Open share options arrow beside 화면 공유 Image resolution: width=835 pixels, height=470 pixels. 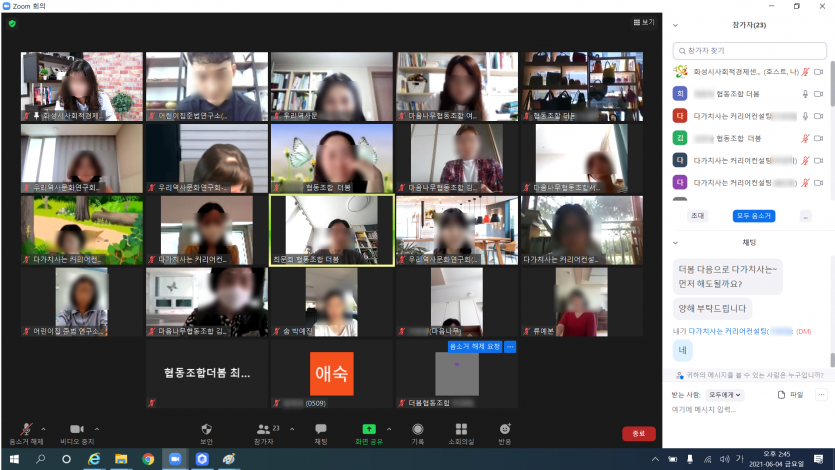389,429
